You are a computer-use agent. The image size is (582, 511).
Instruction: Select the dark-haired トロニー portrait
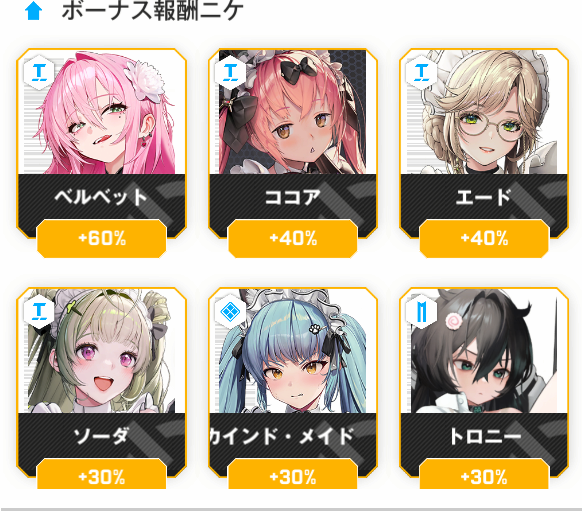tap(484, 351)
